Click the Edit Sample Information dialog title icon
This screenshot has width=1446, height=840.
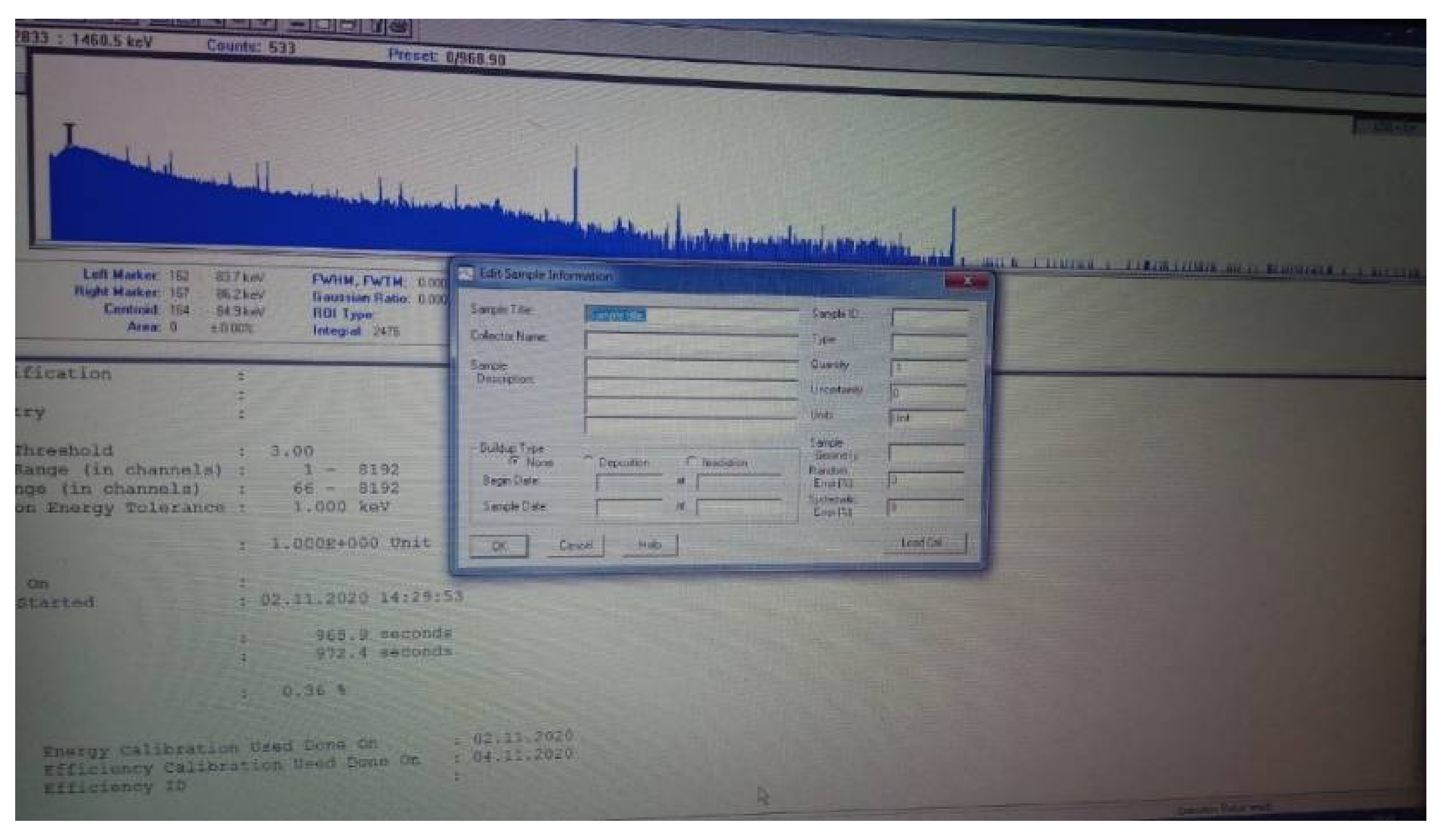pos(465,274)
